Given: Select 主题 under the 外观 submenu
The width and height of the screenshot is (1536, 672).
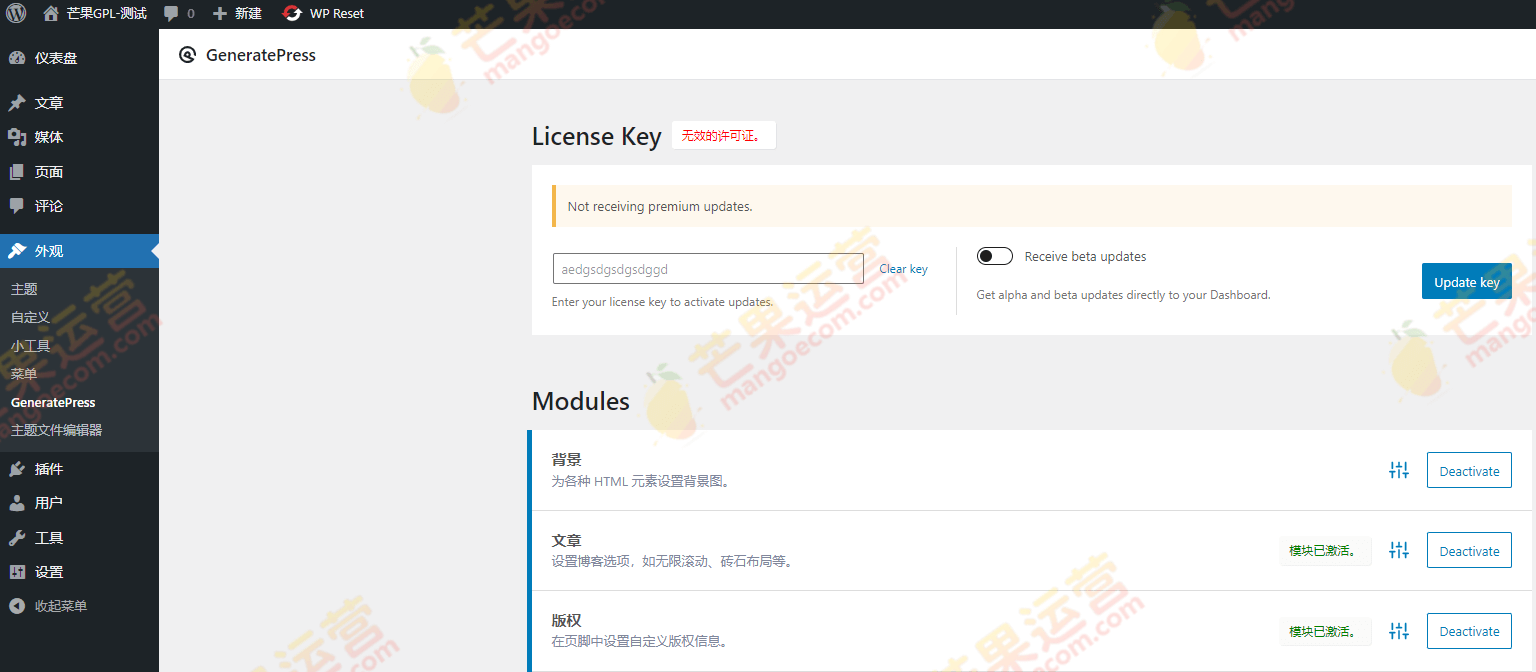Looking at the screenshot, I should 23,288.
